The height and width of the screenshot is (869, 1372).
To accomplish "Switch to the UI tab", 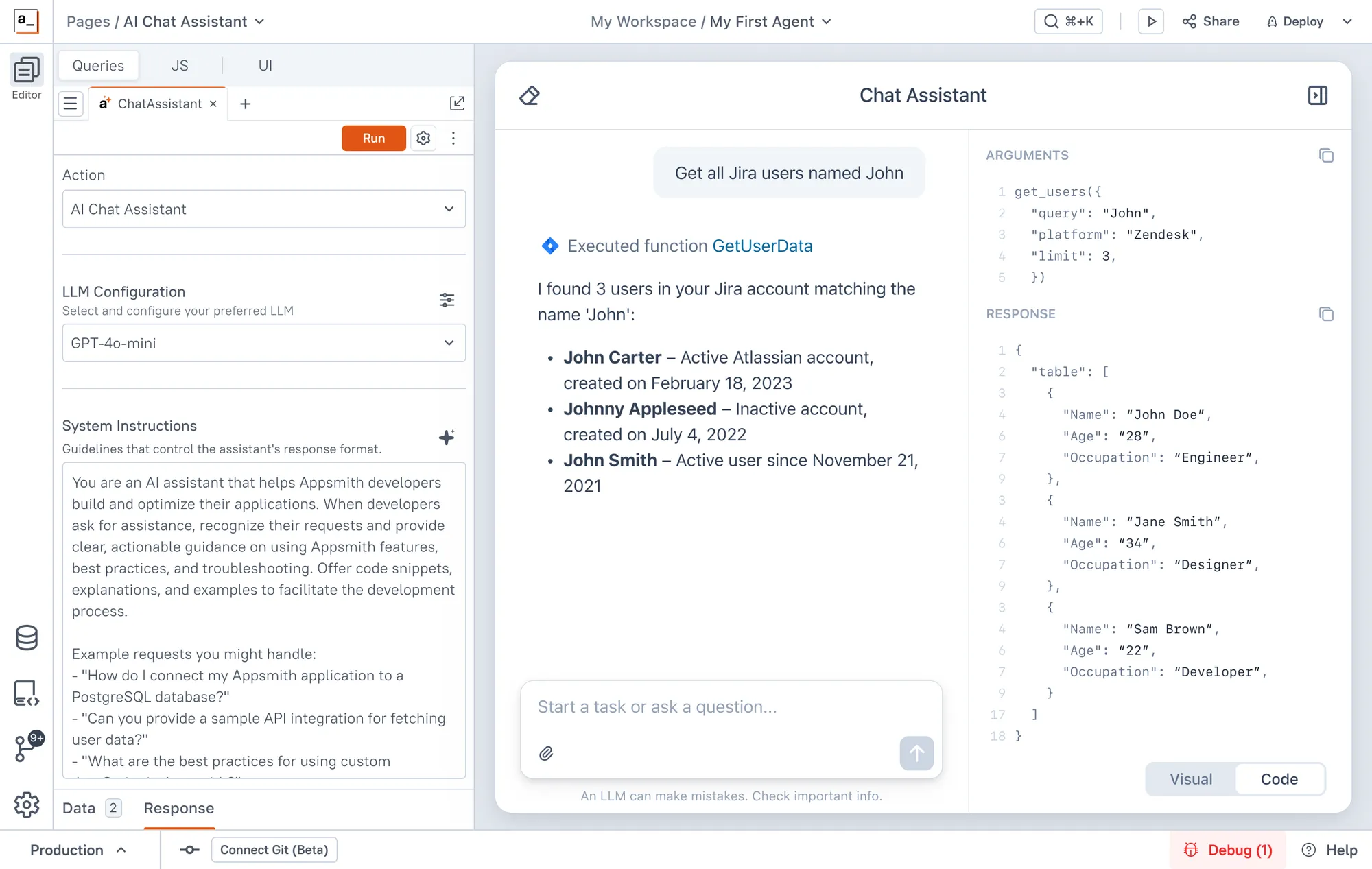I will click(x=265, y=65).
